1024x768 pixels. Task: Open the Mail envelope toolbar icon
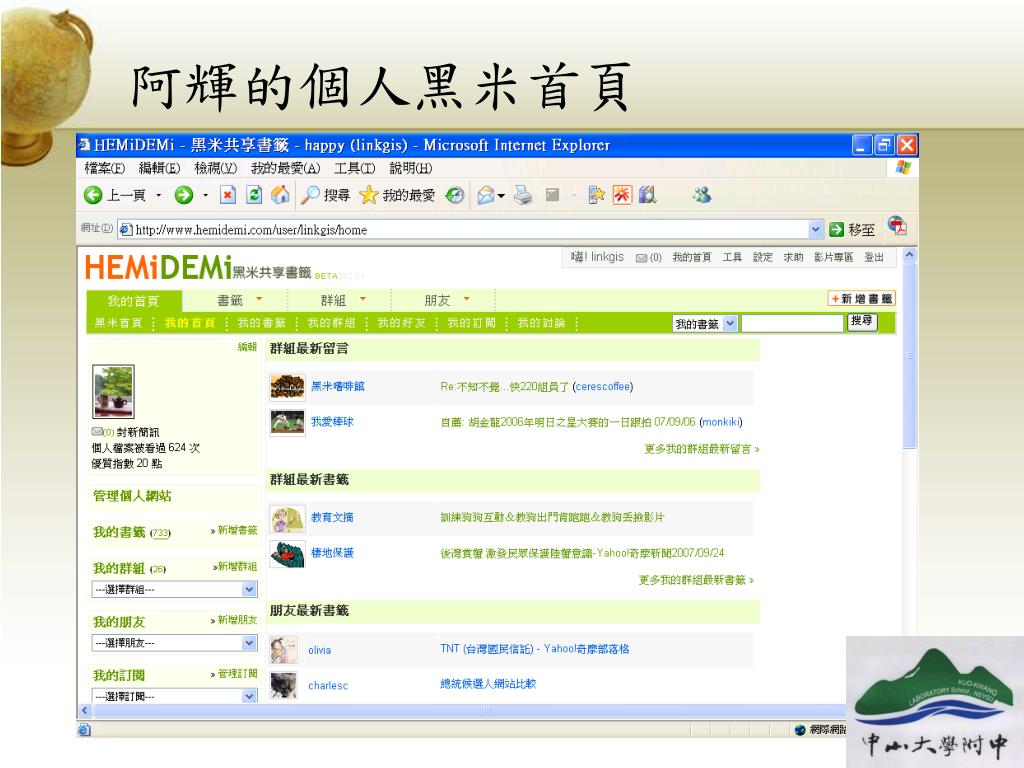[486, 195]
